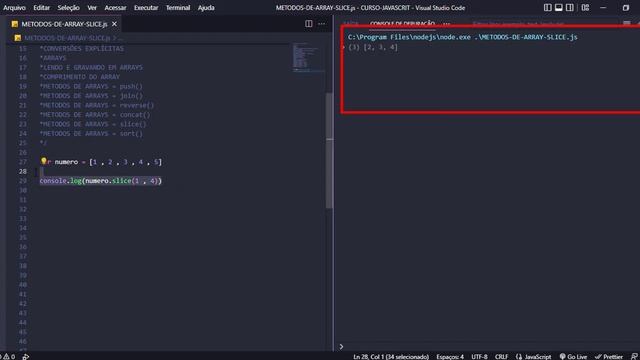
Task: Toggle the secondary sidebar layout icon
Action: pos(569,8)
